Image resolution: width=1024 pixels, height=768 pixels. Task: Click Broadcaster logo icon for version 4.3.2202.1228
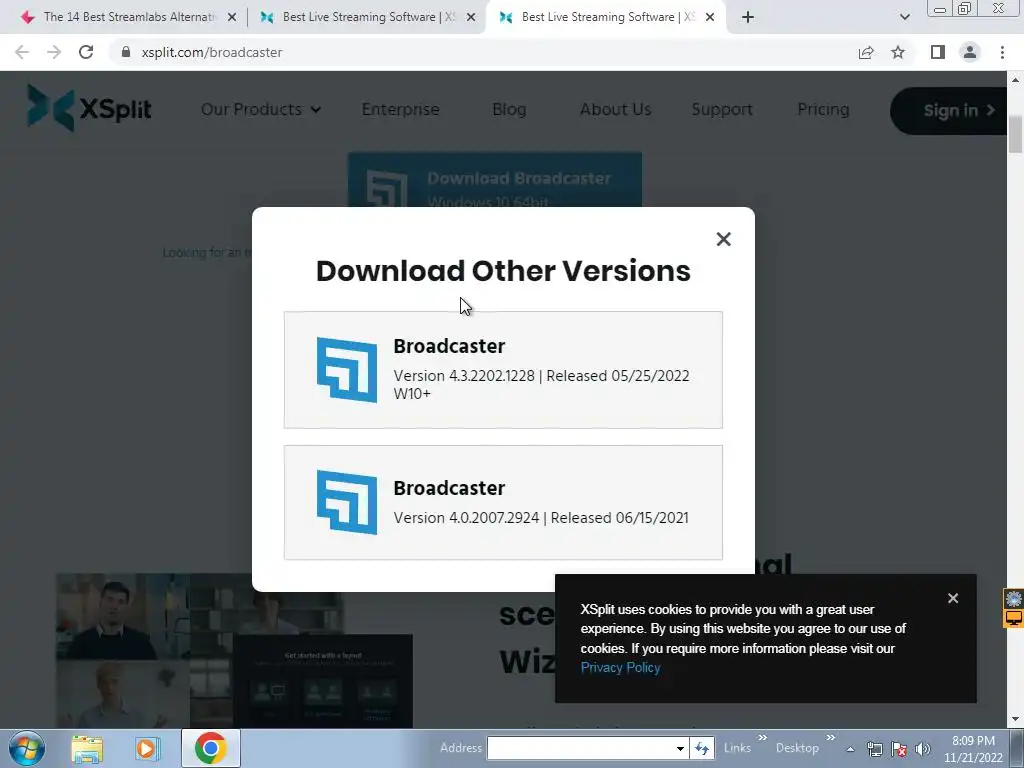(x=347, y=370)
